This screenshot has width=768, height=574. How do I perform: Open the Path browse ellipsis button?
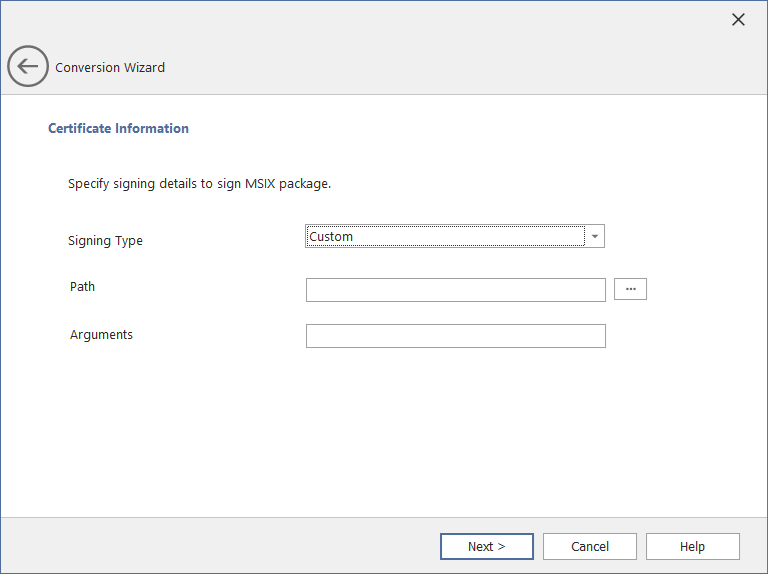click(630, 289)
